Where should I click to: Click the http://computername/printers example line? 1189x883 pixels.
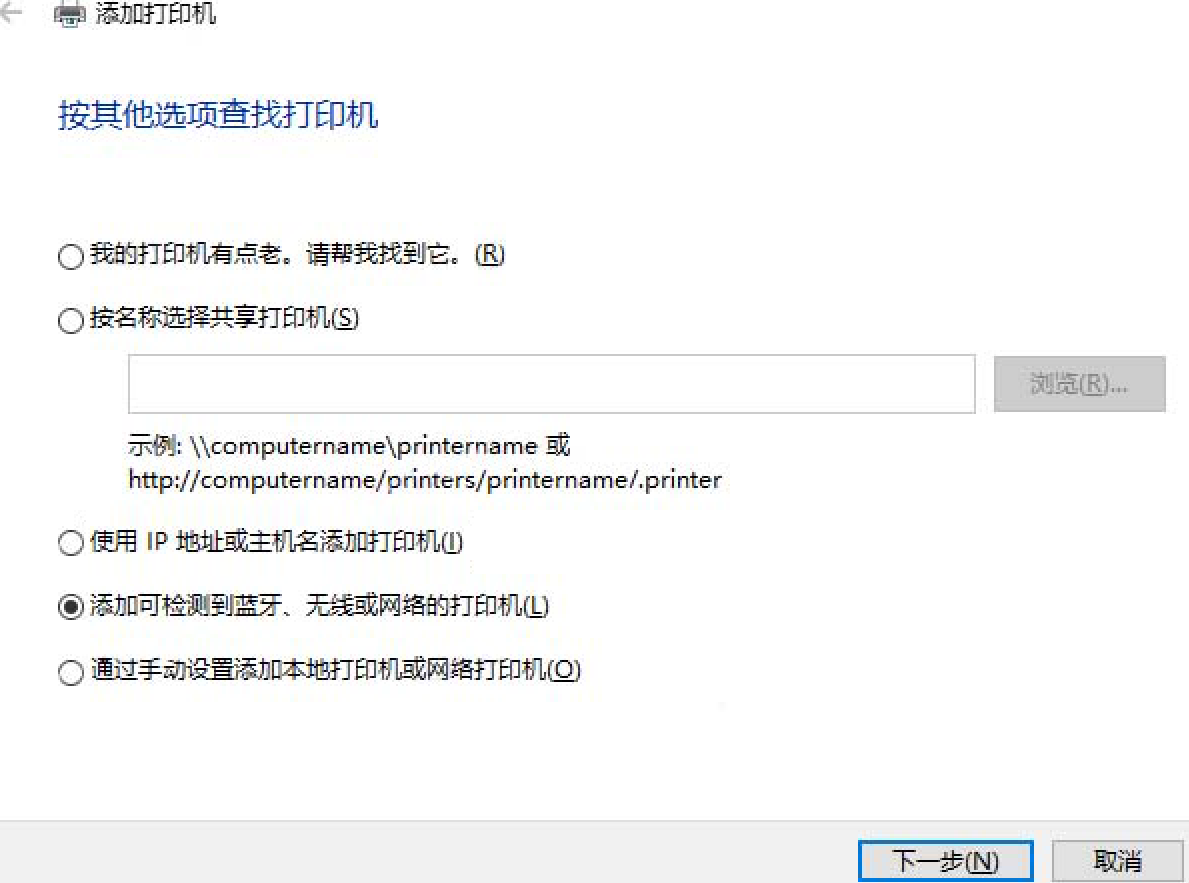click(x=425, y=480)
